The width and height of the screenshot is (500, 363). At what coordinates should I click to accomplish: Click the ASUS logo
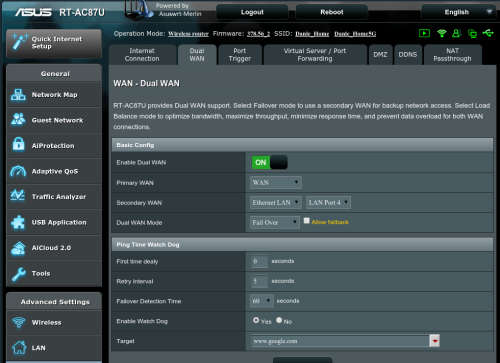[x=33, y=12]
